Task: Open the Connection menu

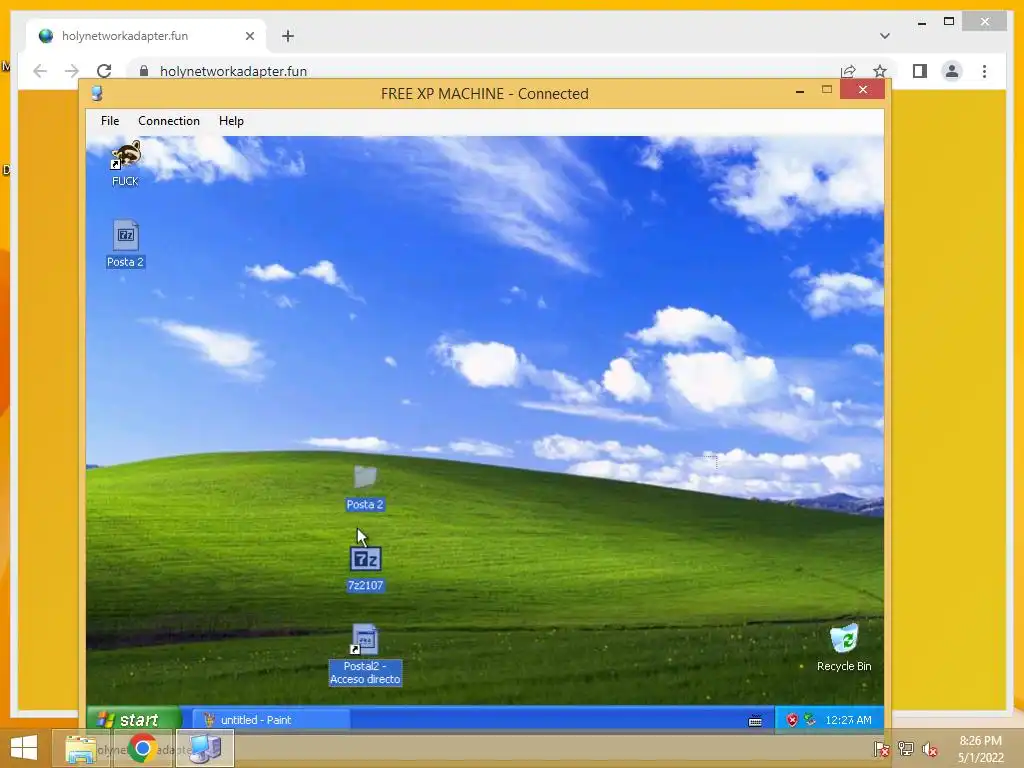Action: 168,121
